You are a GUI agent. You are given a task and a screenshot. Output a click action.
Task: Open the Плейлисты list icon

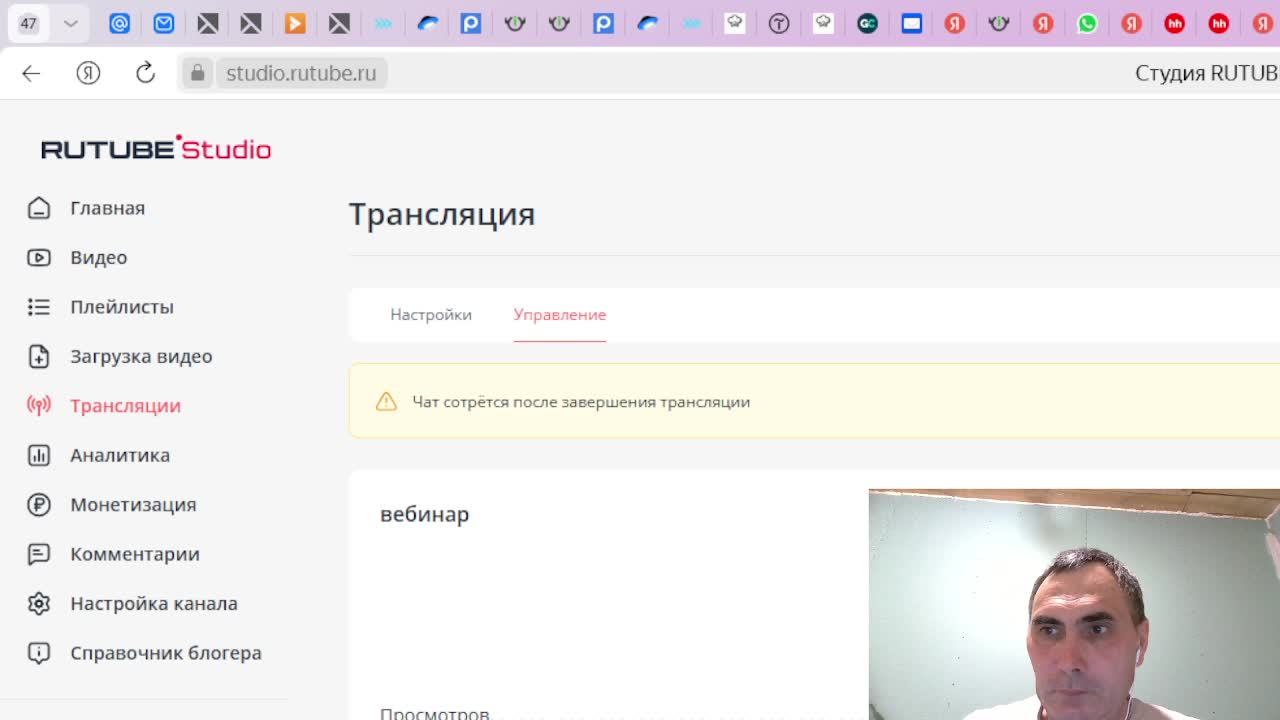pos(39,307)
